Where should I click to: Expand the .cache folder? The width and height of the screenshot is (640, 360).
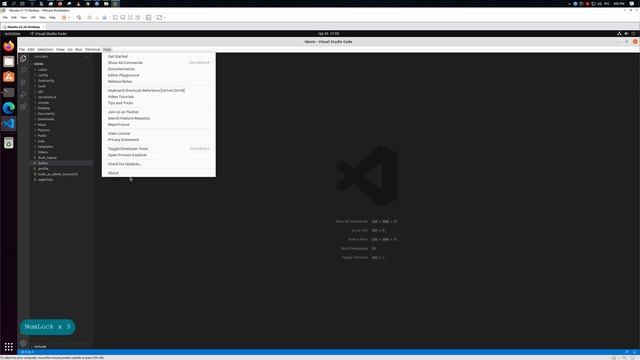[x=42, y=70]
